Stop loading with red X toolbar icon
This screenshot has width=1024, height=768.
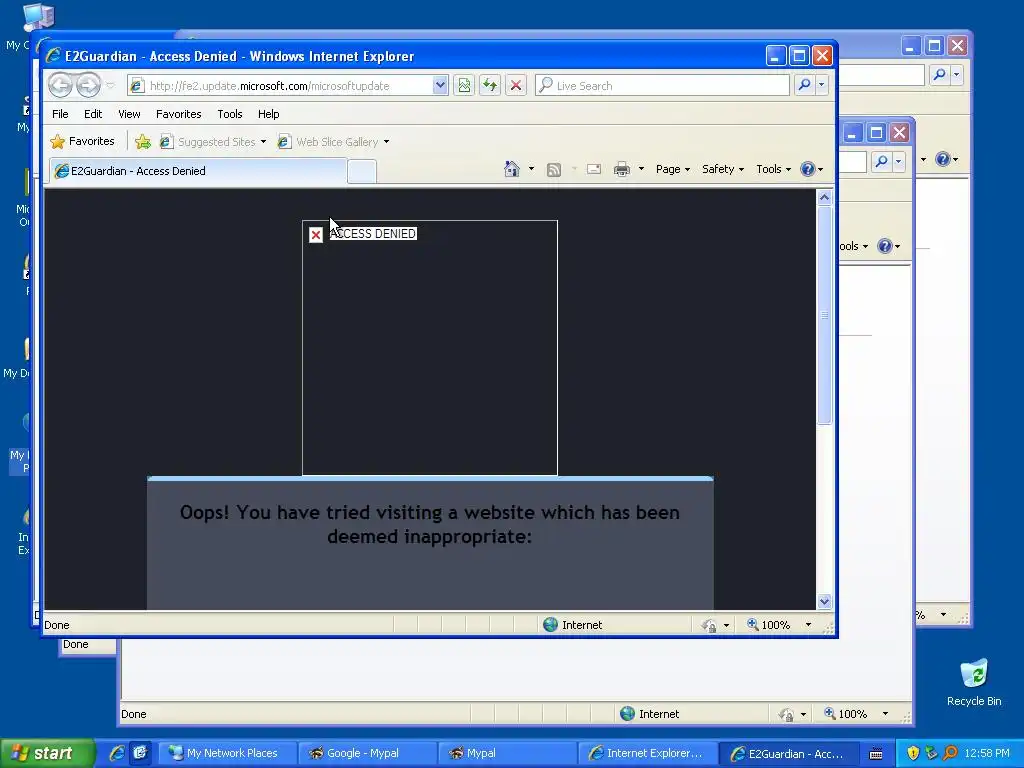tap(516, 86)
